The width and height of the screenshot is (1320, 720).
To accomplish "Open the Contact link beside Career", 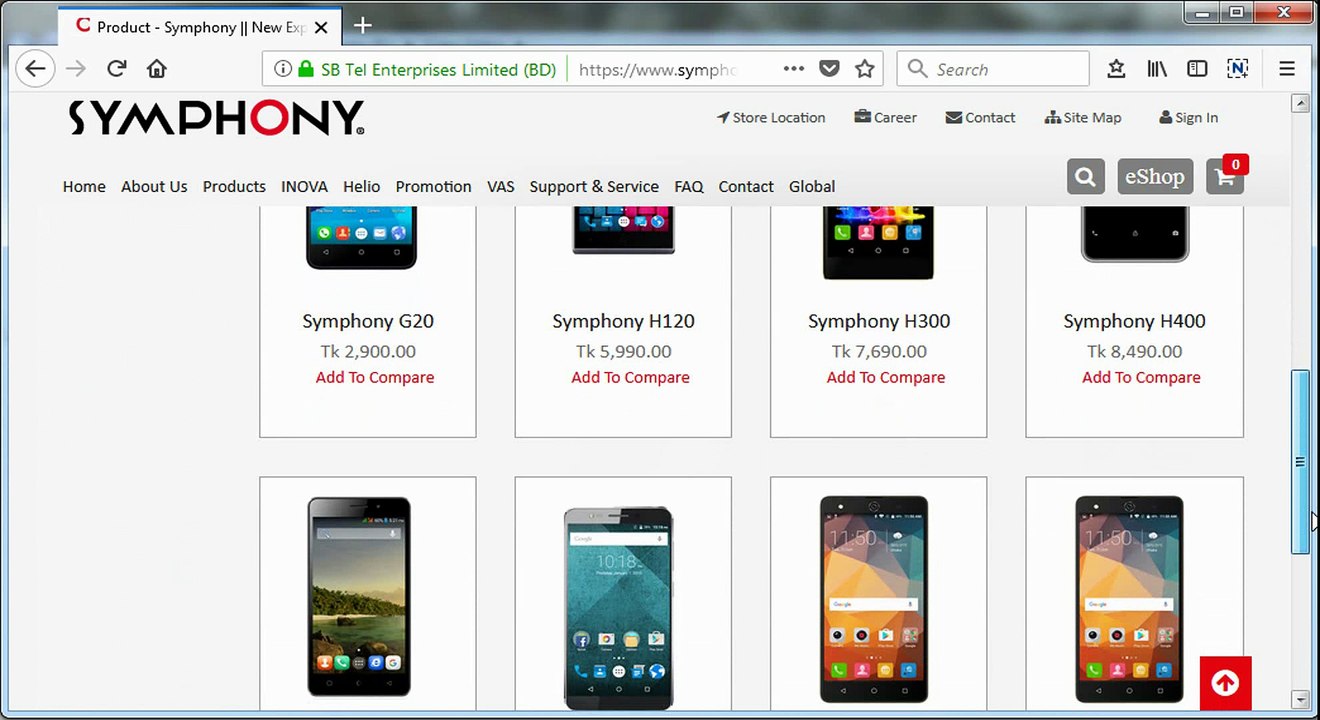I will pos(980,118).
